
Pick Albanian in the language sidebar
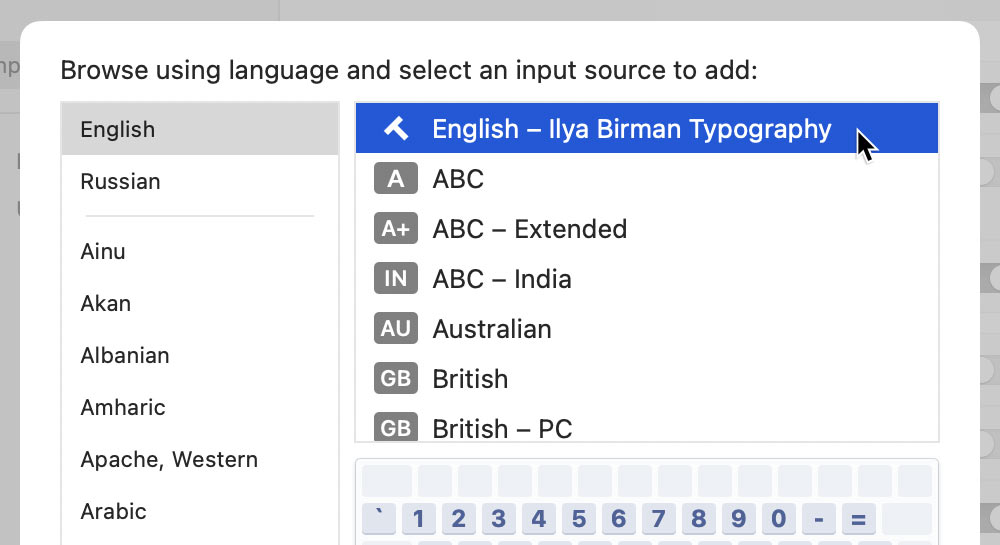tap(125, 355)
